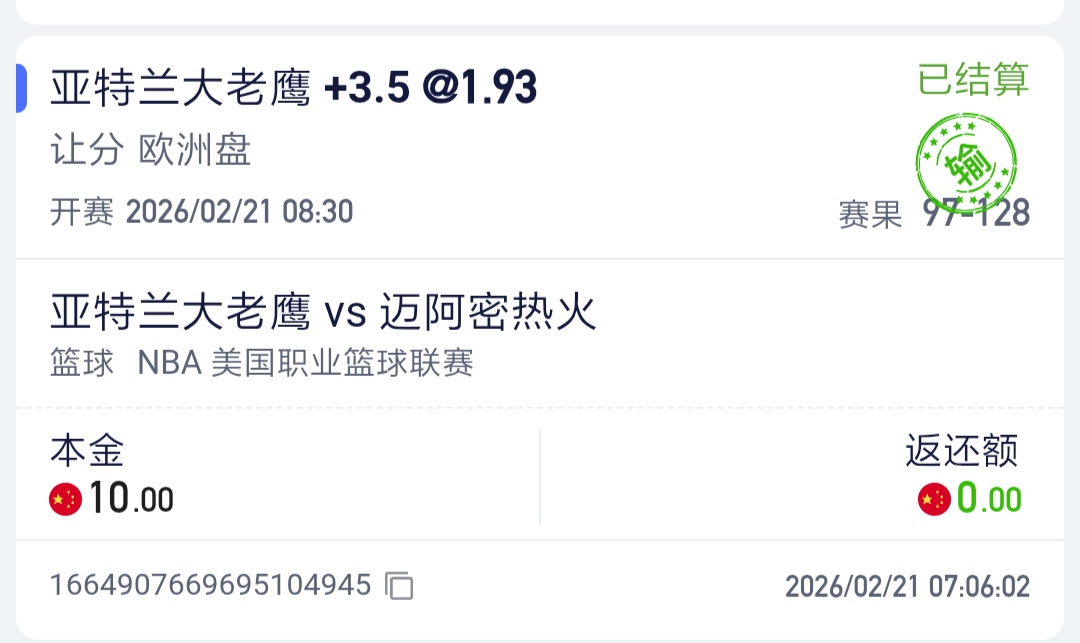
Task: Click the 篮球 sport label
Action: (82, 363)
